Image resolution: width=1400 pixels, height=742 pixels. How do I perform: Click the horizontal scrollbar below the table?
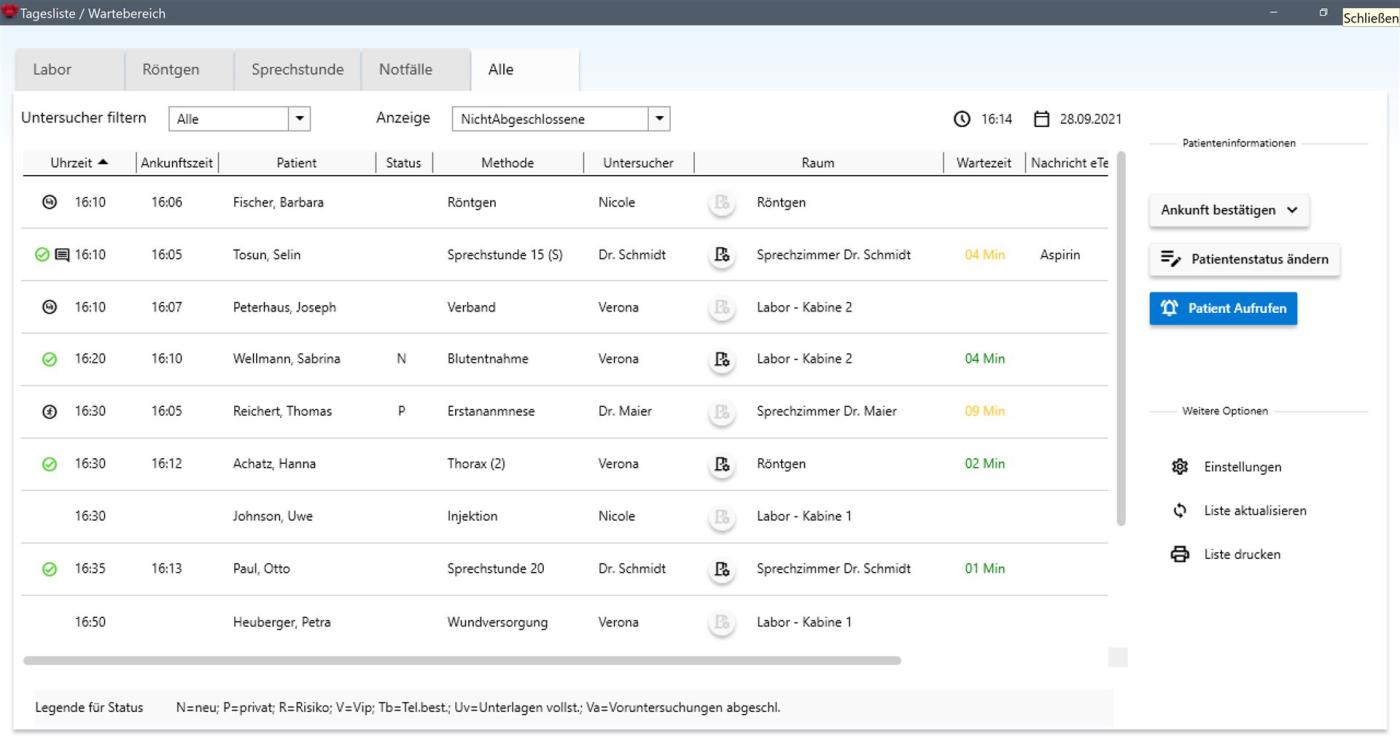462,660
